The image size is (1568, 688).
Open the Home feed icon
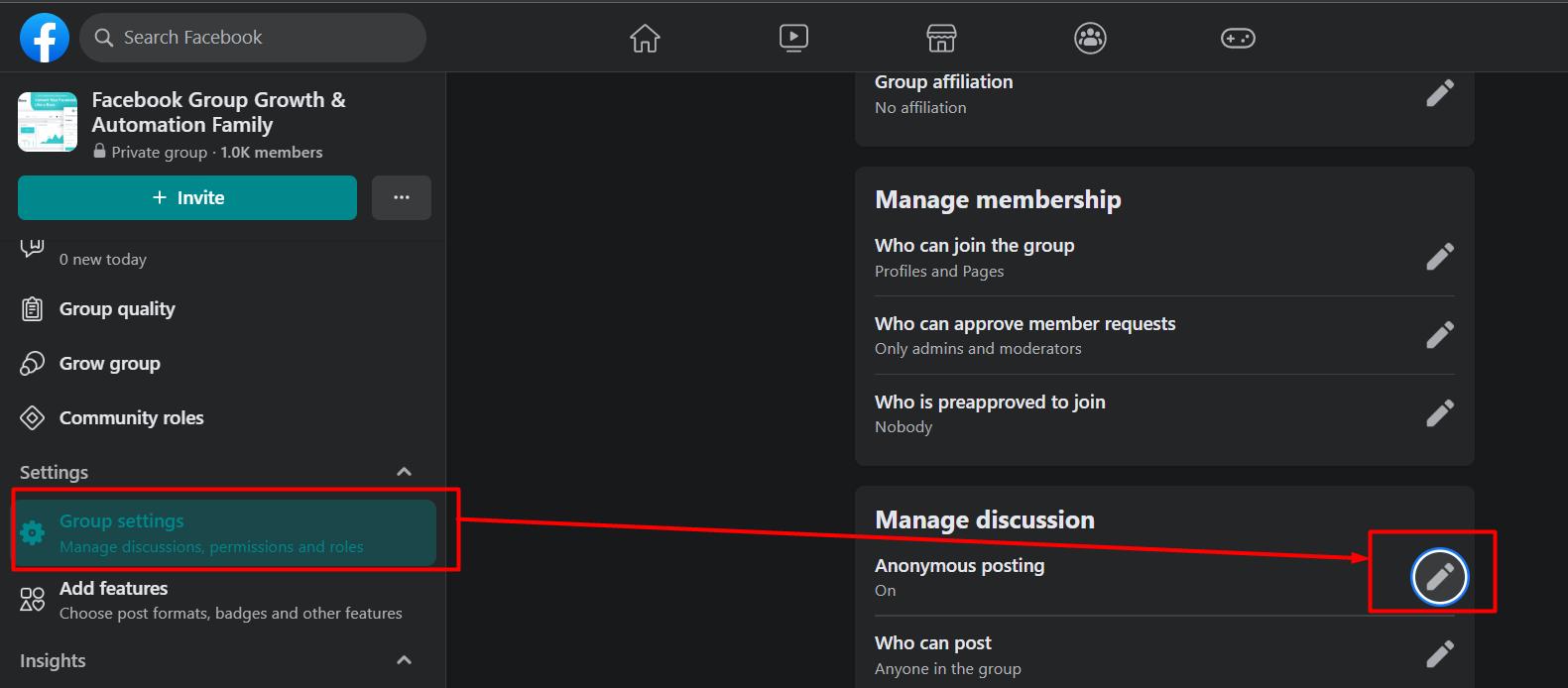coord(645,38)
